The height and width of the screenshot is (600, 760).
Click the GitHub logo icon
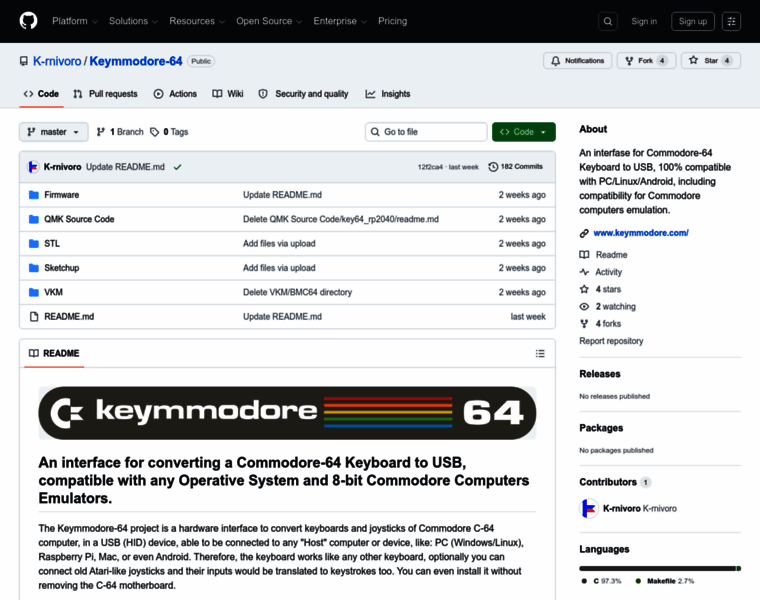pos(28,21)
